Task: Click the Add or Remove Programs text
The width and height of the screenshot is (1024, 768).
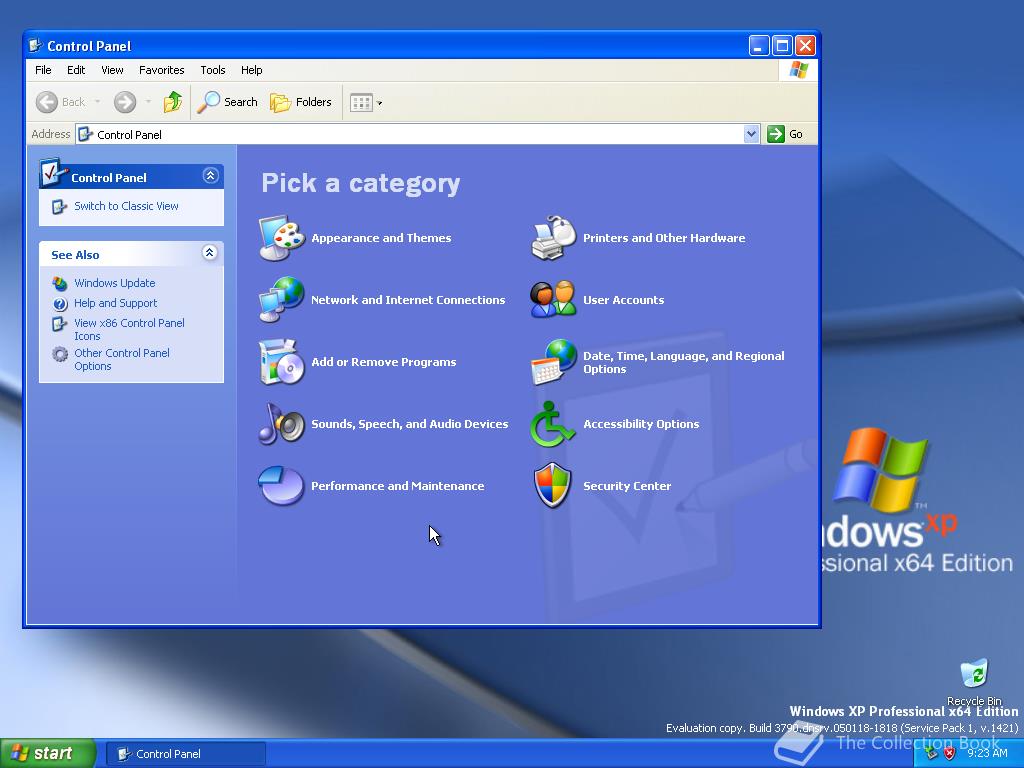Action: point(384,362)
